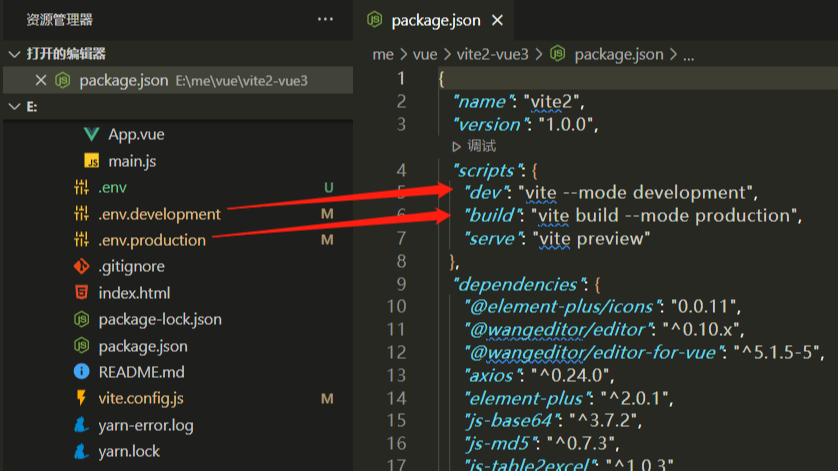838x471 pixels.
Task: Click the git icon next to .gitignore
Action: point(82,267)
